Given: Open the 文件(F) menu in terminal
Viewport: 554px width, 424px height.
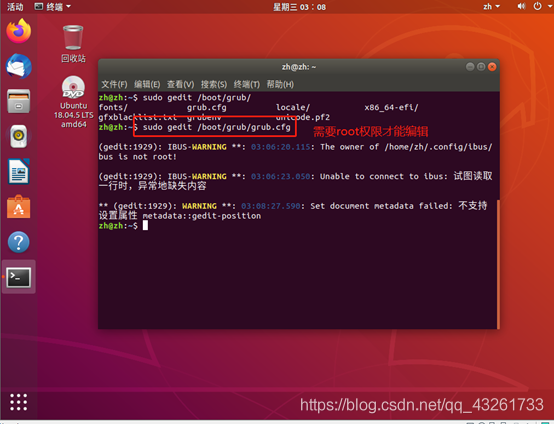Looking at the screenshot, I should (114, 84).
